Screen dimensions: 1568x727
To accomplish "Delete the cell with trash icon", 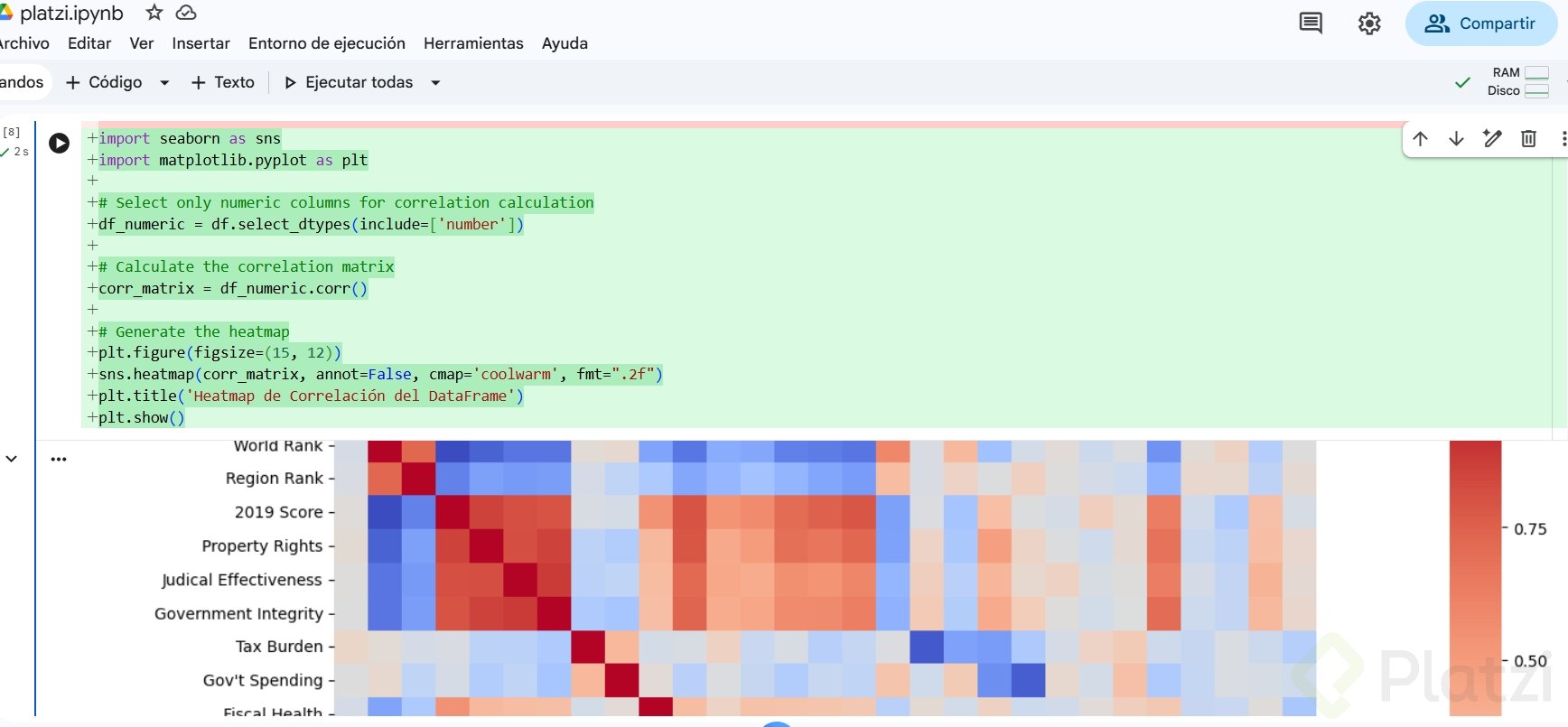I will tap(1528, 138).
